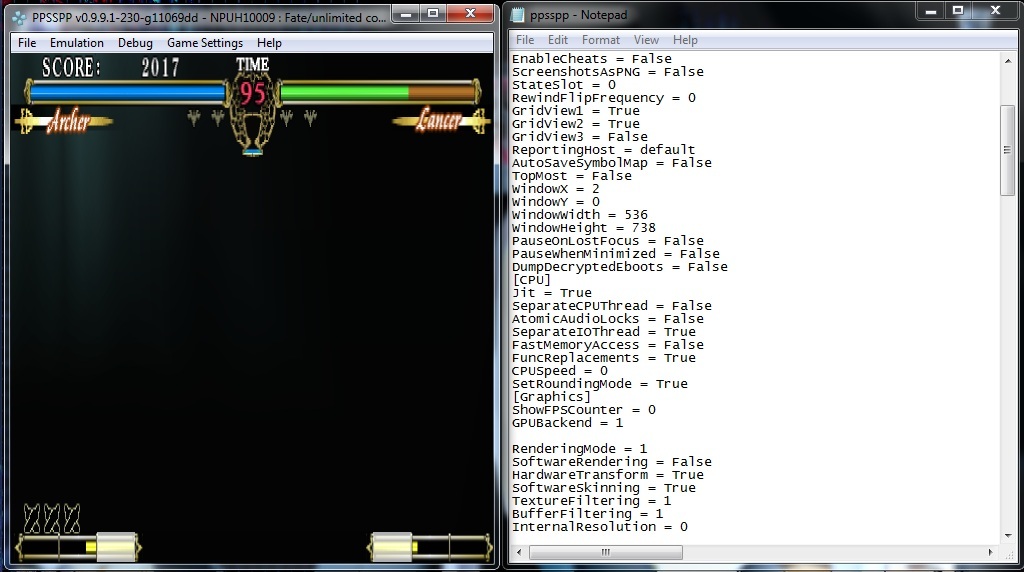
Task: Click the Notepad horizontal scrollbar thumb
Action: pos(606,552)
